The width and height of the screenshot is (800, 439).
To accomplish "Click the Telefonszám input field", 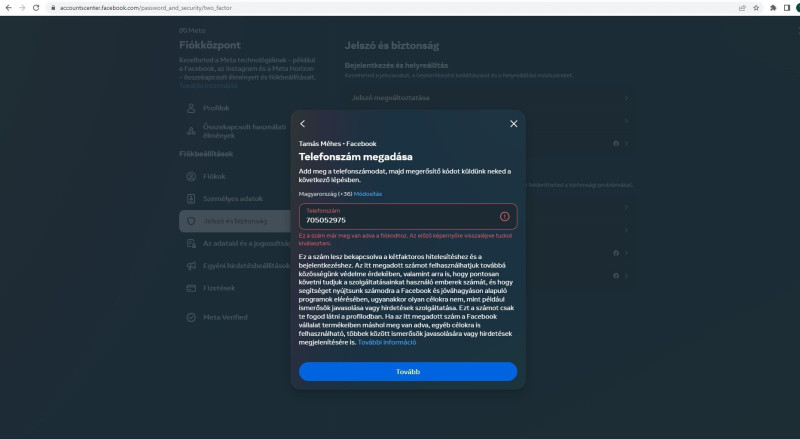I will click(408, 216).
